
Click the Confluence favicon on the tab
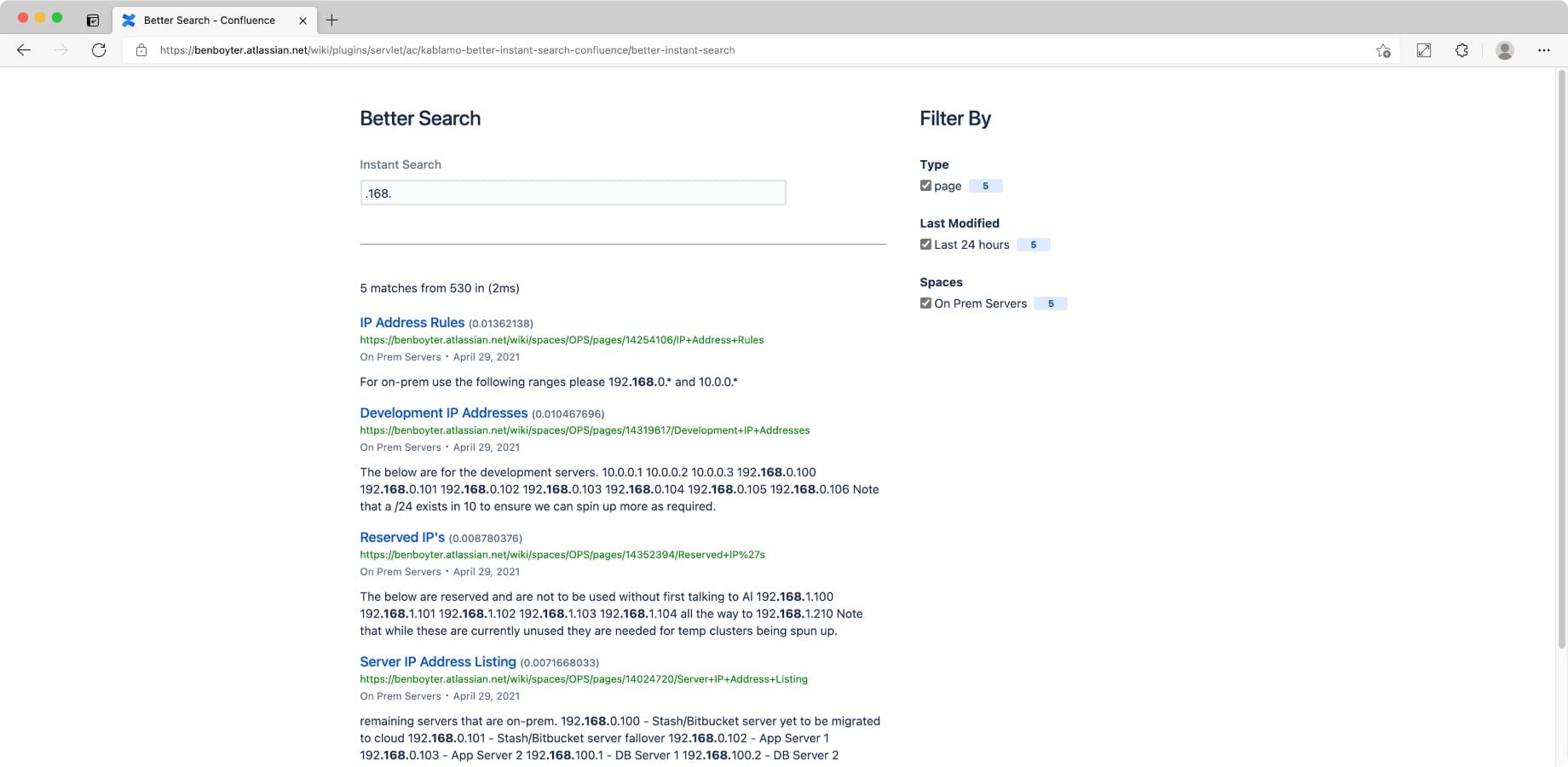coord(129,20)
